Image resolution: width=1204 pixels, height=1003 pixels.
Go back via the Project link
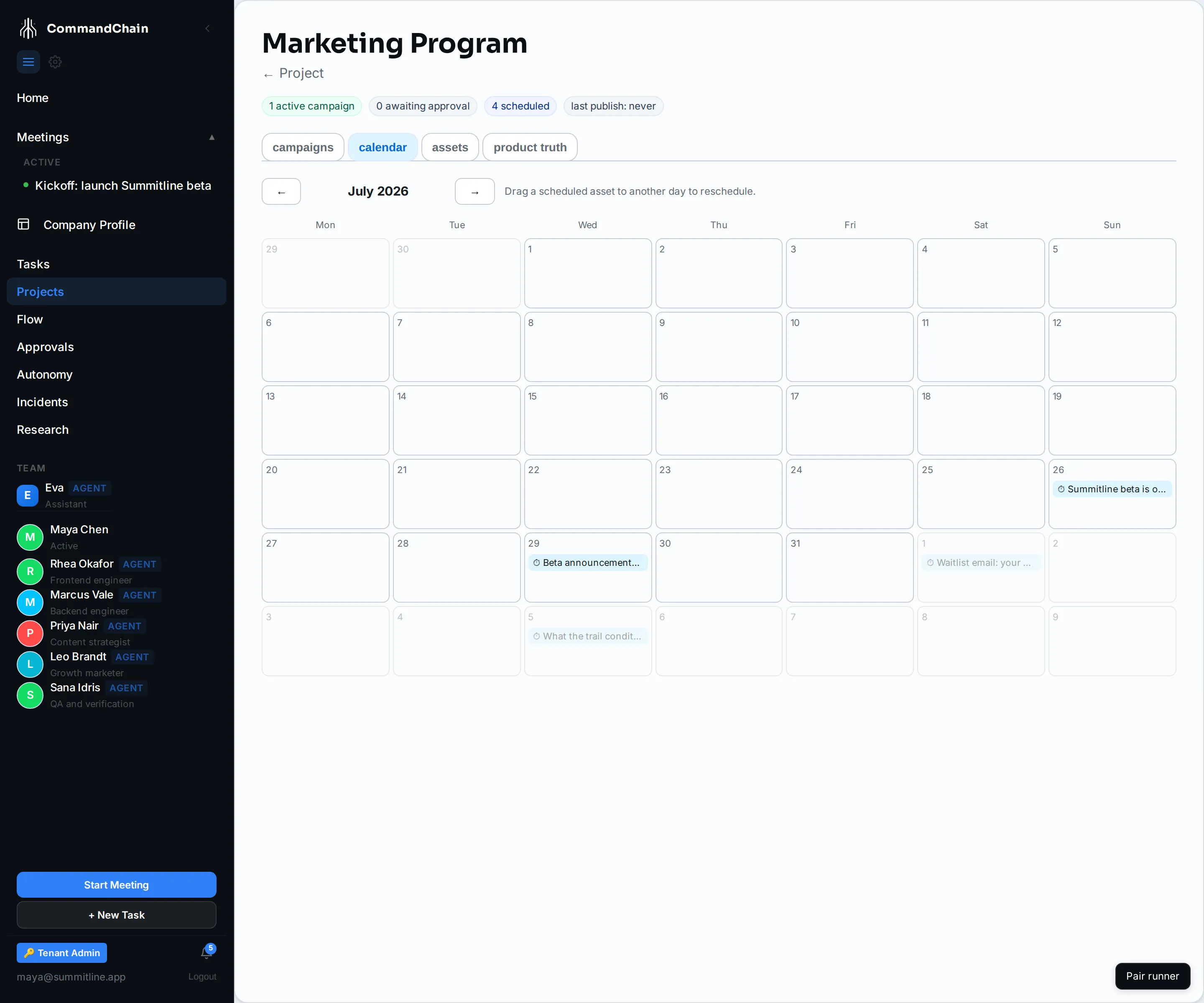pos(293,74)
